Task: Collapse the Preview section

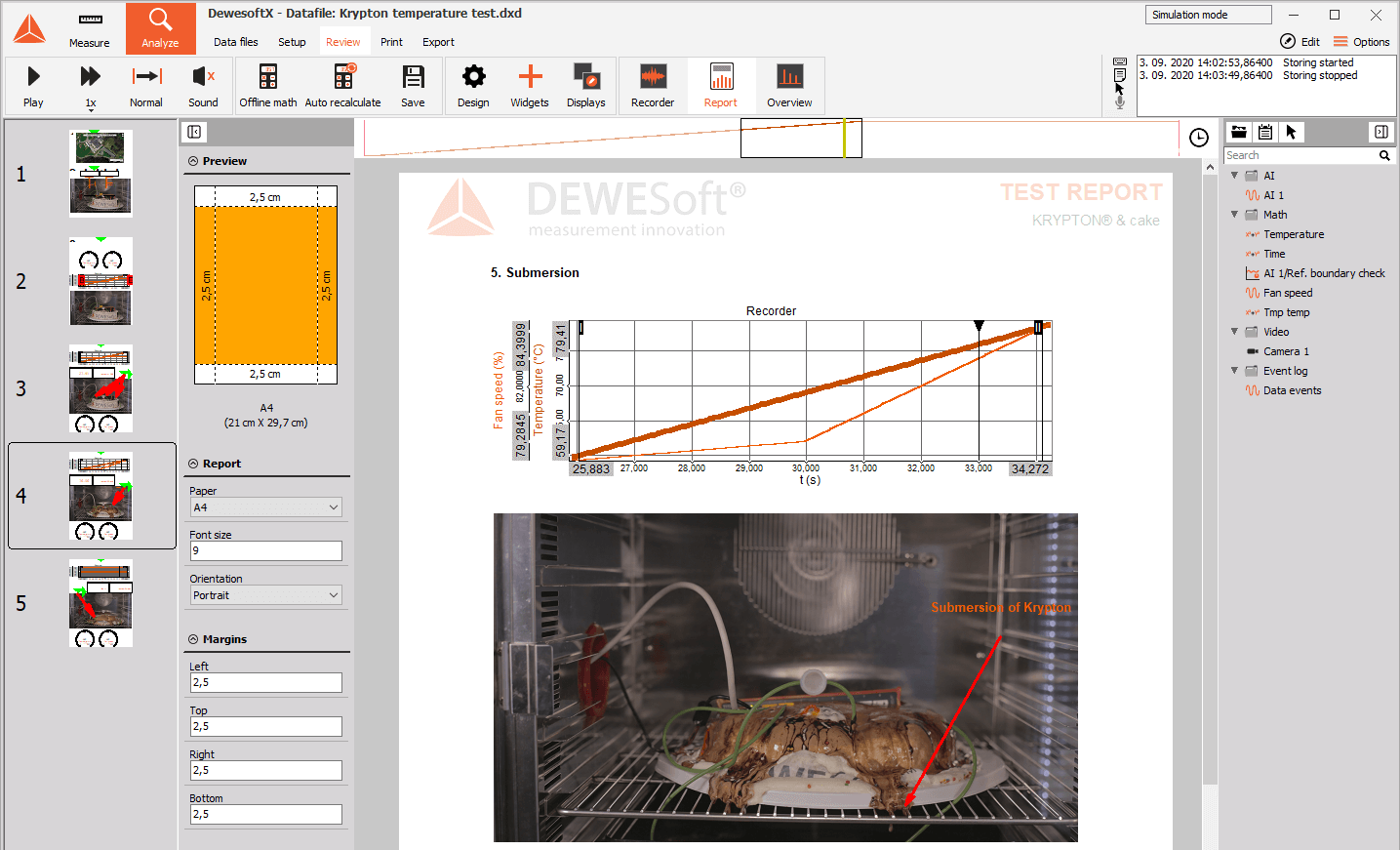Action: (193, 161)
